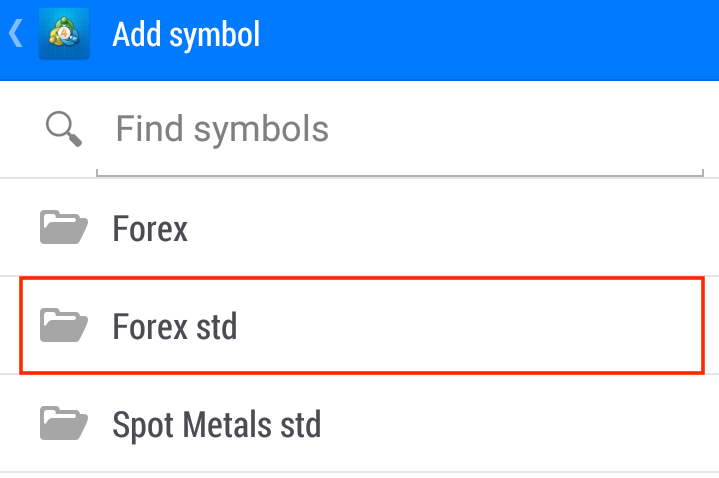Open the Spot Metals std group

coord(216,424)
